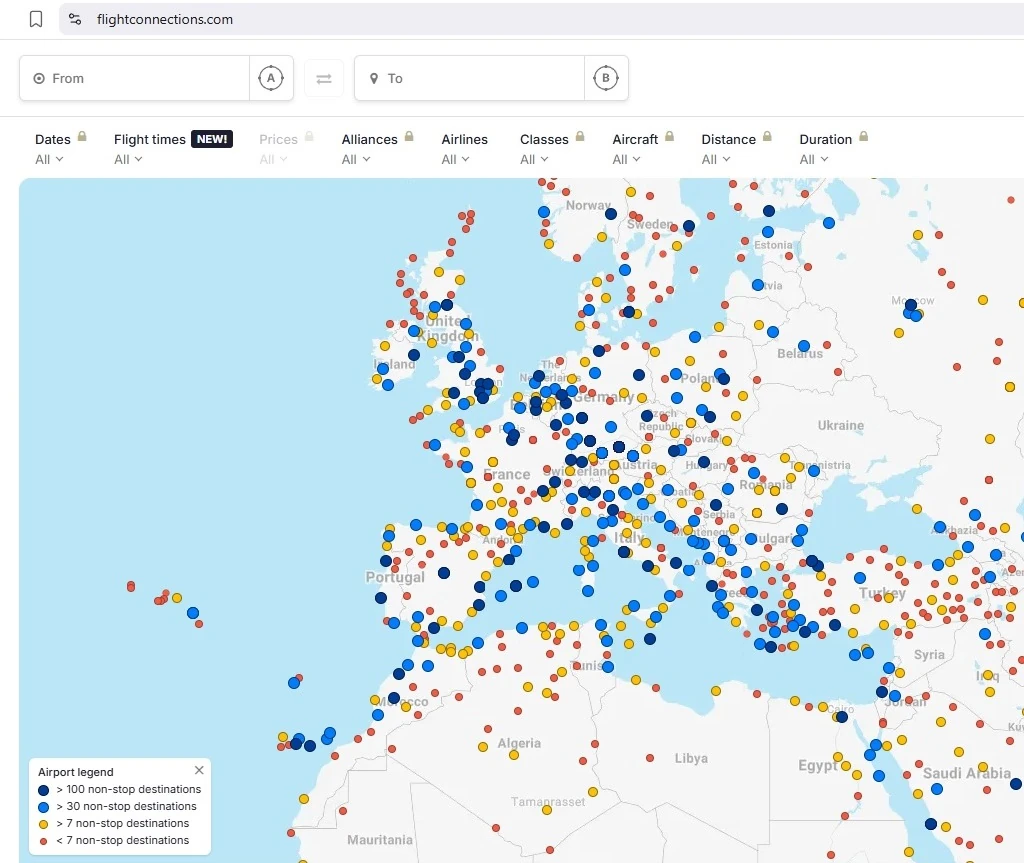Click the Saudi Arabia label on map

click(967, 773)
